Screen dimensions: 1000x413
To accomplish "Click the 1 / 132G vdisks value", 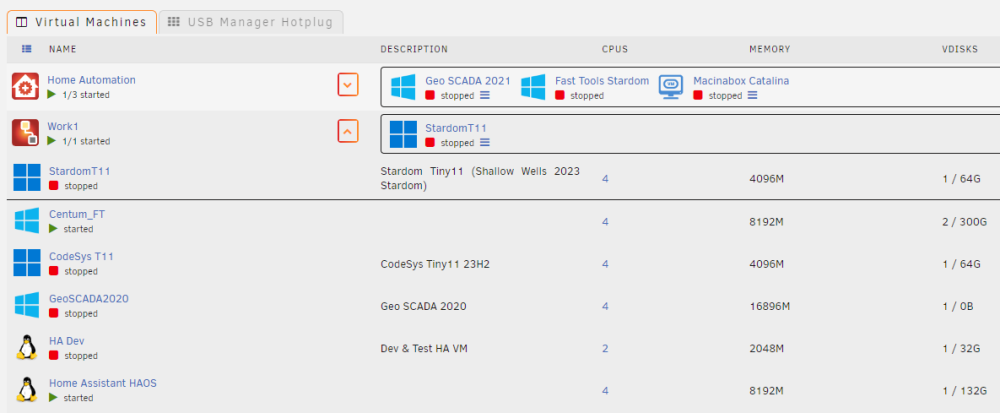I will click(965, 391).
